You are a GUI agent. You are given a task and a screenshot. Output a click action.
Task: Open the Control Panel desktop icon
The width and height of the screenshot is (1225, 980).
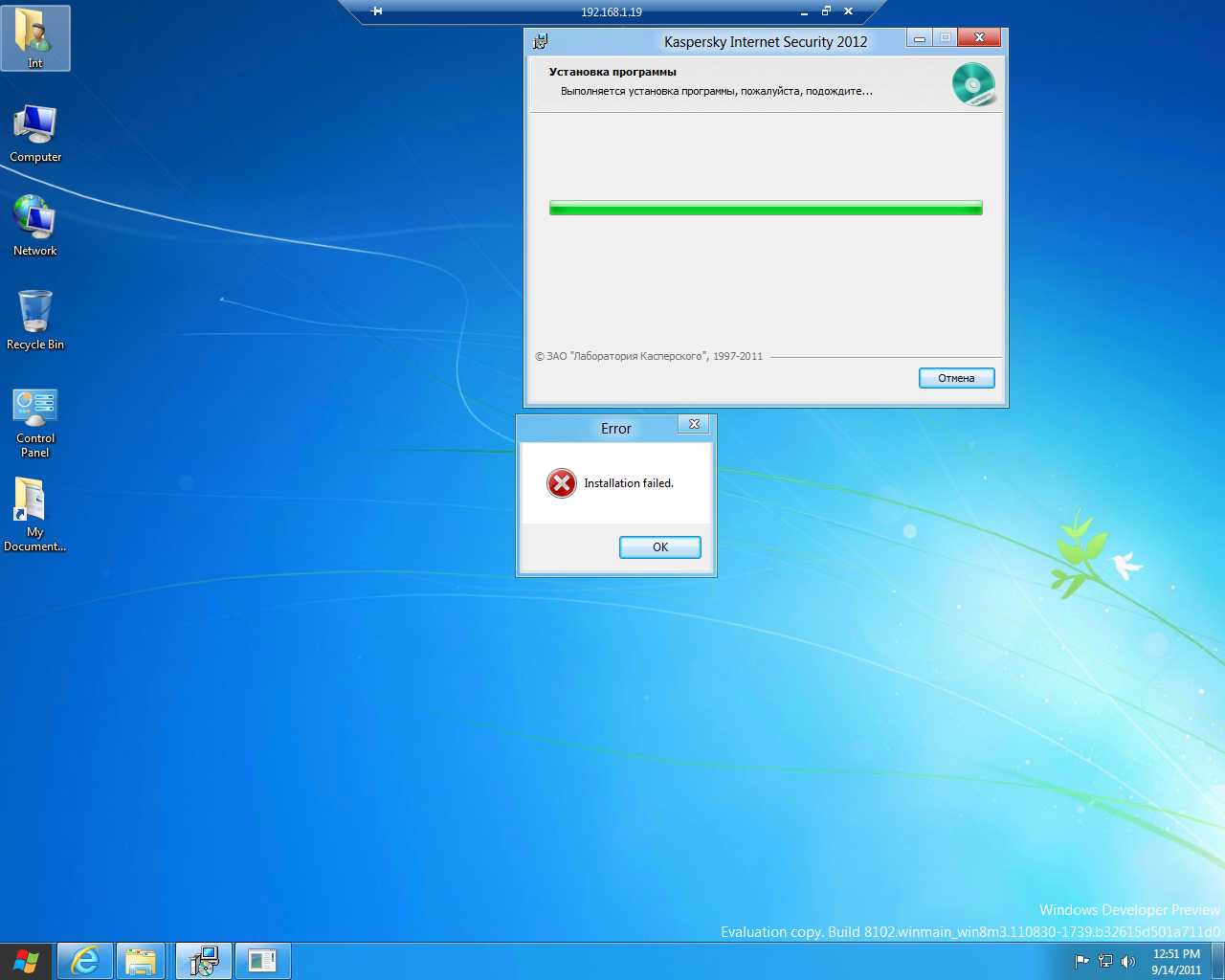coord(35,423)
